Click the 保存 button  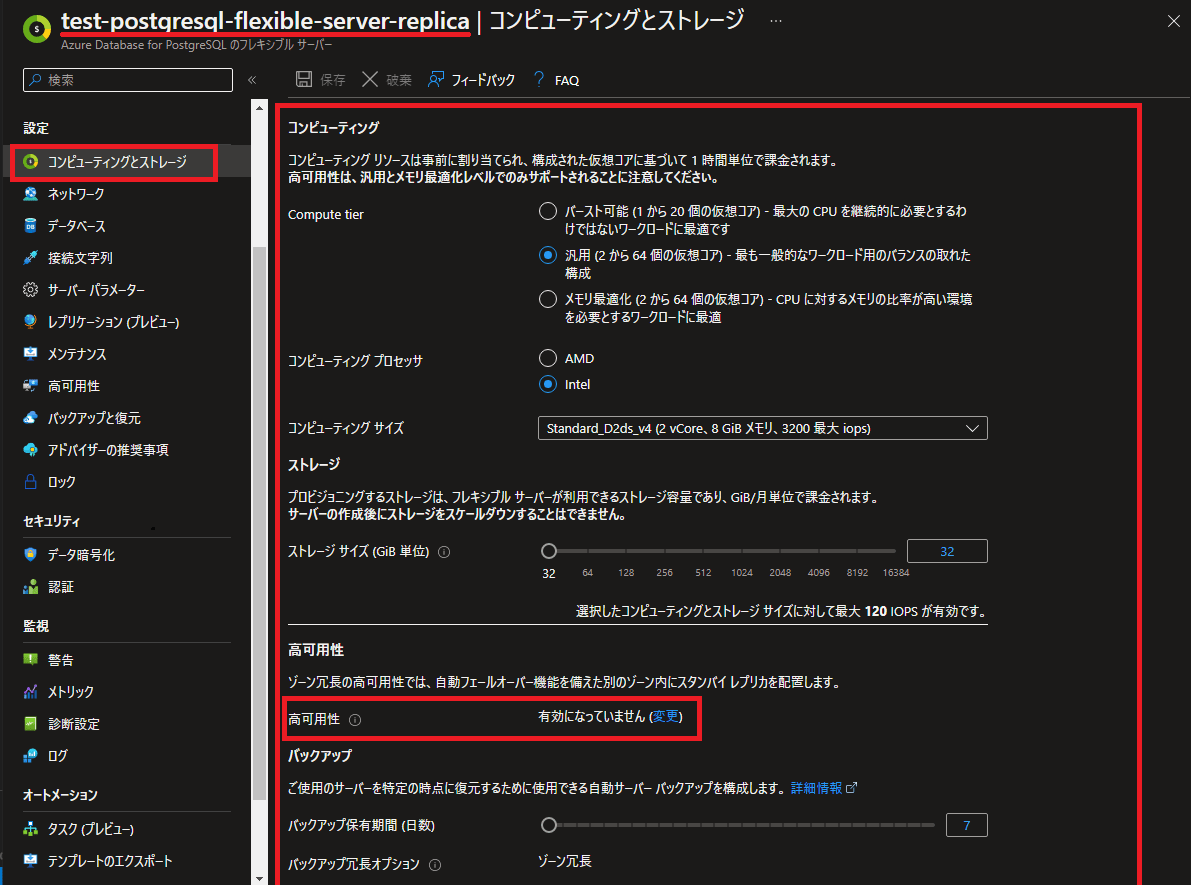(321, 79)
